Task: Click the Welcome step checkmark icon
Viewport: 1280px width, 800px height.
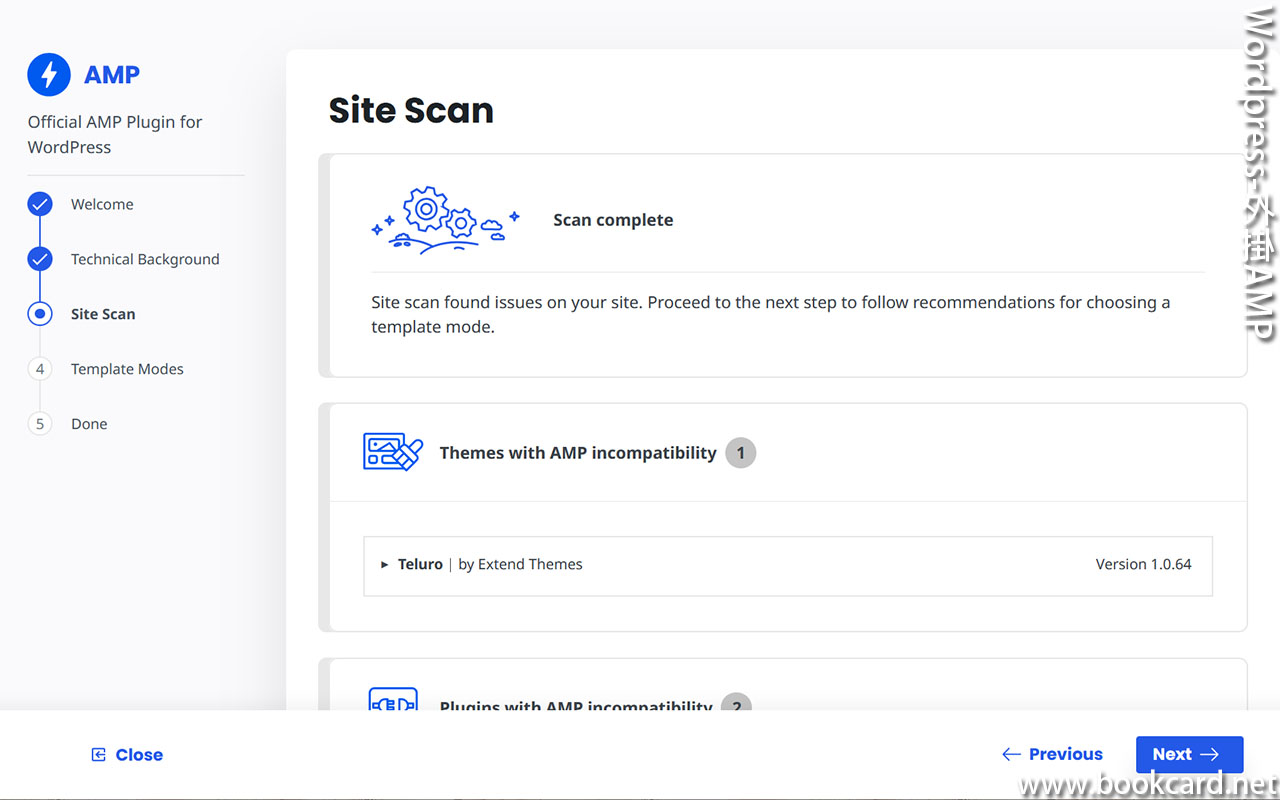Action: pos(39,204)
